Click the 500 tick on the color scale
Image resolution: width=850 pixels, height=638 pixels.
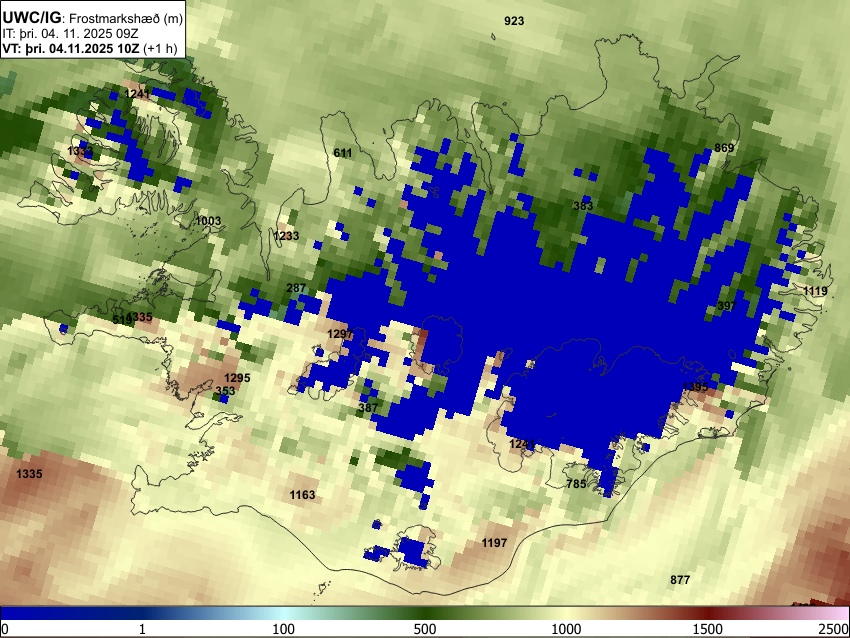(x=425, y=629)
